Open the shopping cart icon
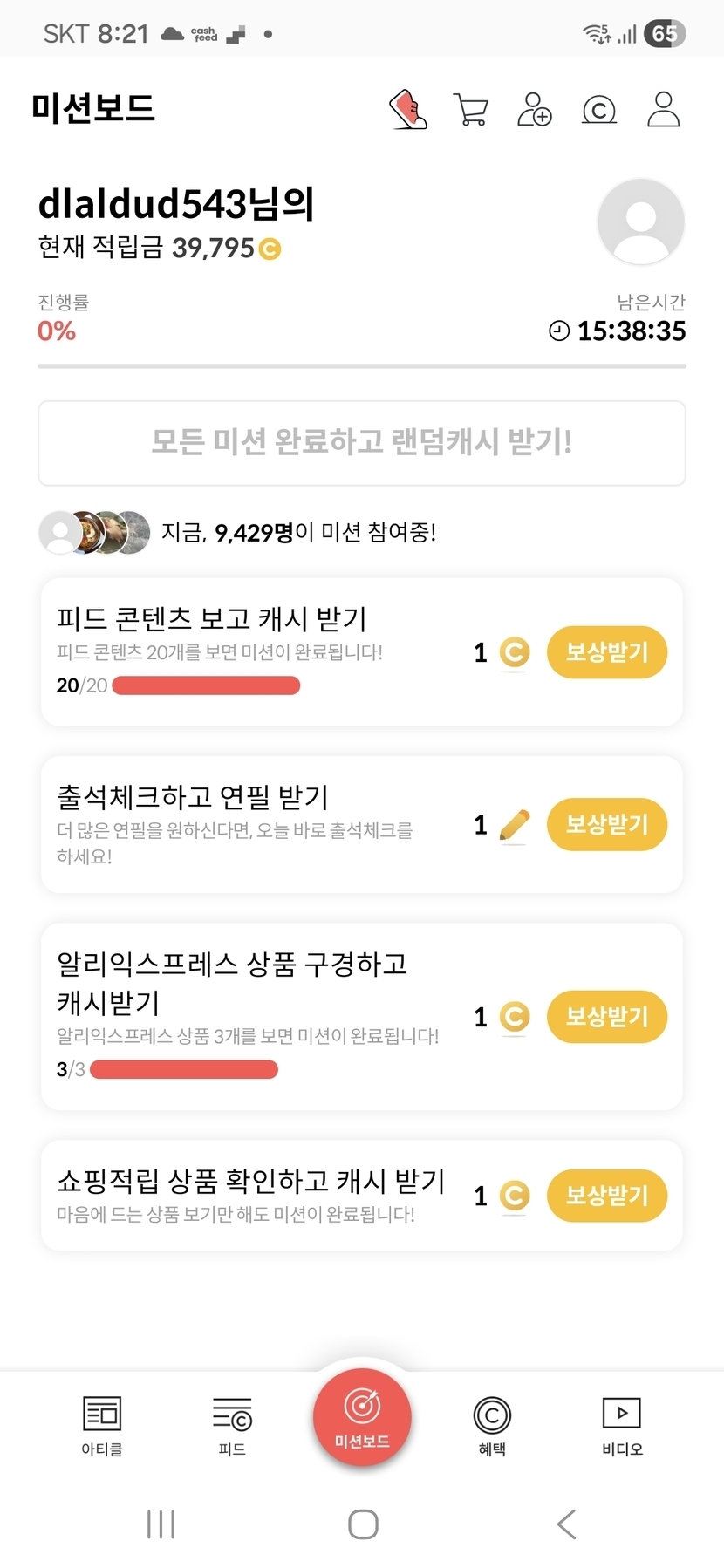 [471, 110]
